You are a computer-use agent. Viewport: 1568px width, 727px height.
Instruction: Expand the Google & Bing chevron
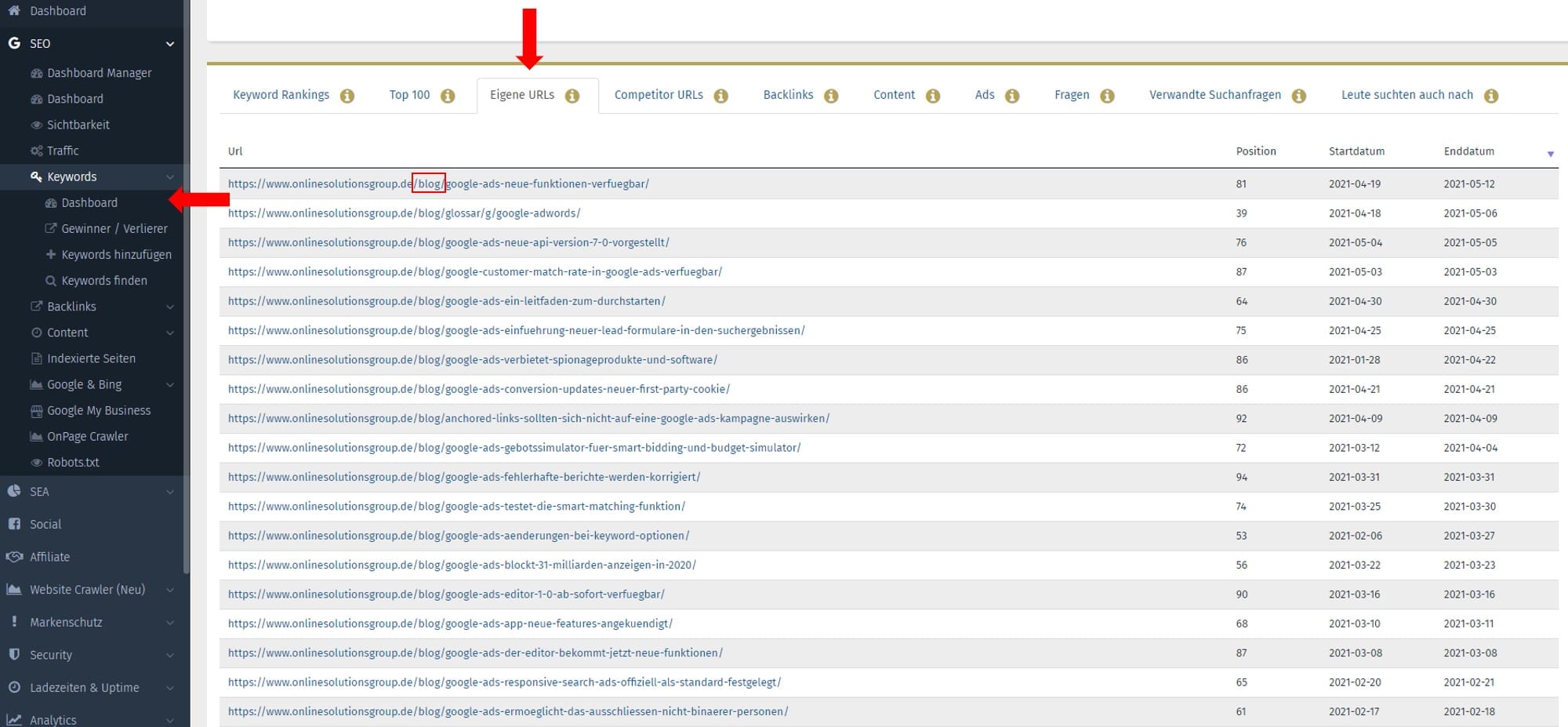[x=170, y=384]
